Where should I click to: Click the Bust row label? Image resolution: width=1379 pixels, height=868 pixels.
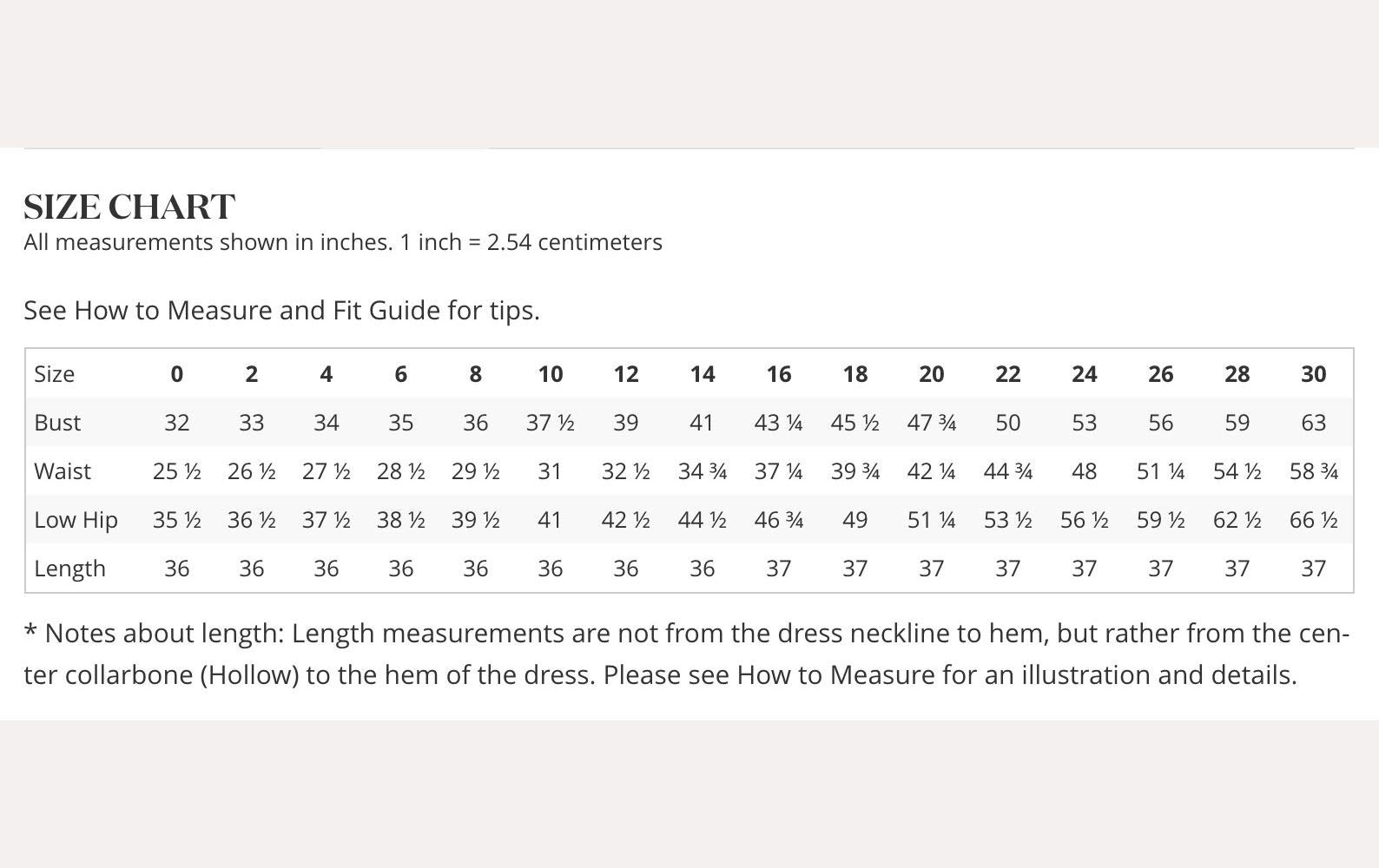[x=57, y=423]
